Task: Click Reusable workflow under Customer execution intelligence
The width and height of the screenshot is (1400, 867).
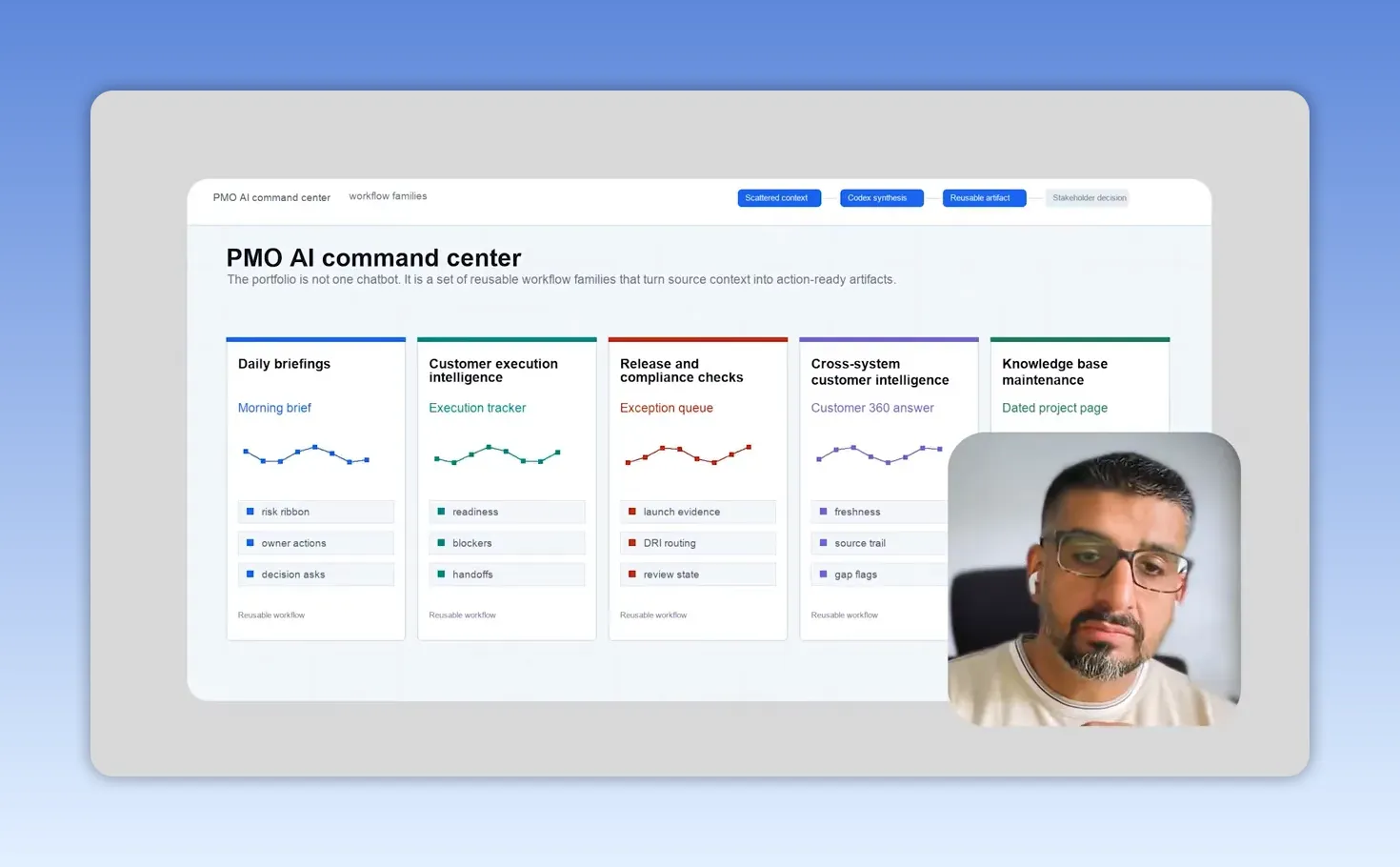Action: click(x=462, y=615)
